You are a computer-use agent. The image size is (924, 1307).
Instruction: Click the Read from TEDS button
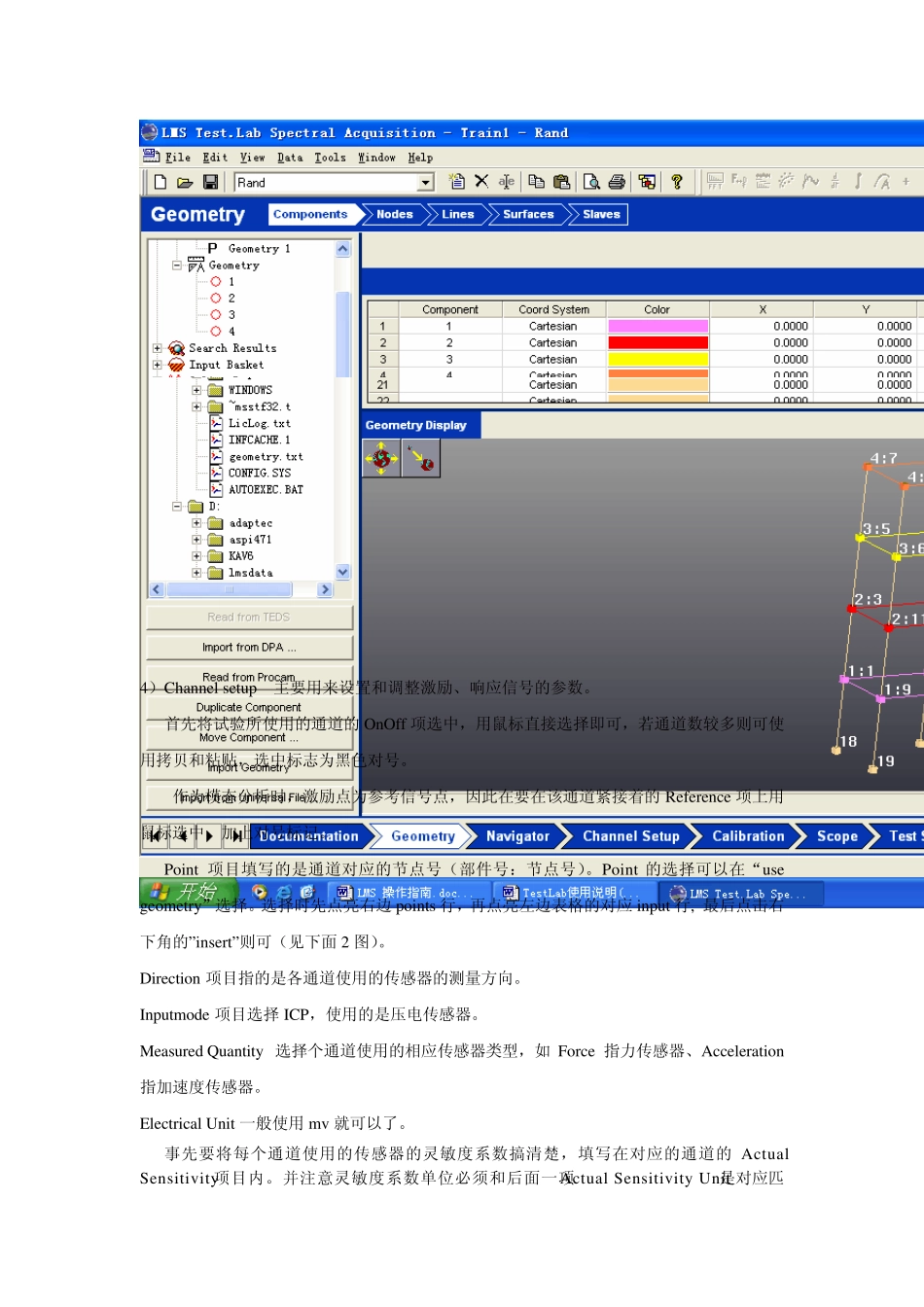(249, 618)
